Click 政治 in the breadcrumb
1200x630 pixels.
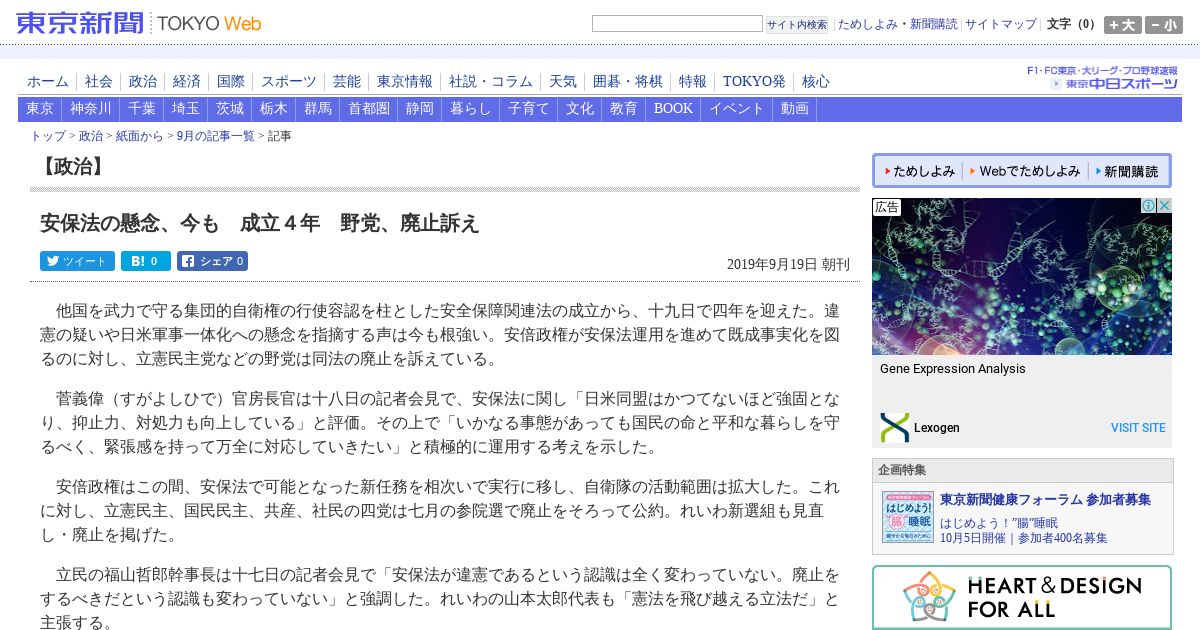pos(91,136)
